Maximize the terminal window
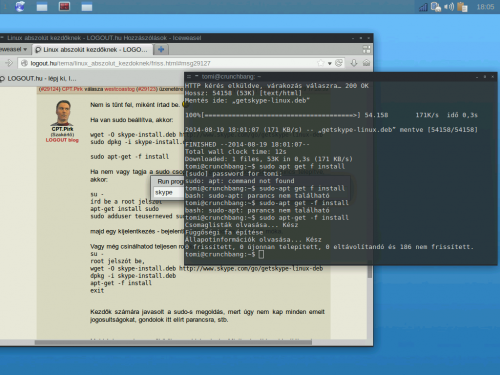Viewport: 500px width, 375px height. [x=485, y=77]
